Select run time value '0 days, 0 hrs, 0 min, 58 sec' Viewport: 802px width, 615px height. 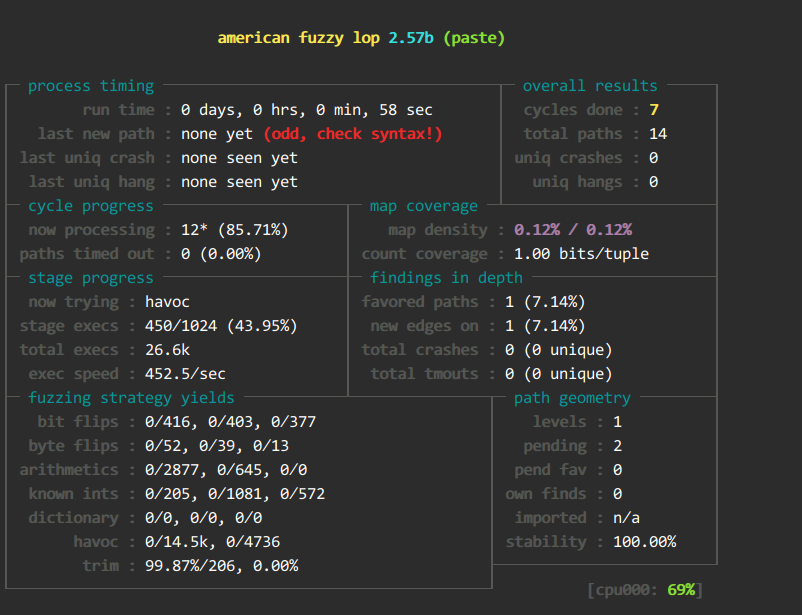tap(307, 110)
